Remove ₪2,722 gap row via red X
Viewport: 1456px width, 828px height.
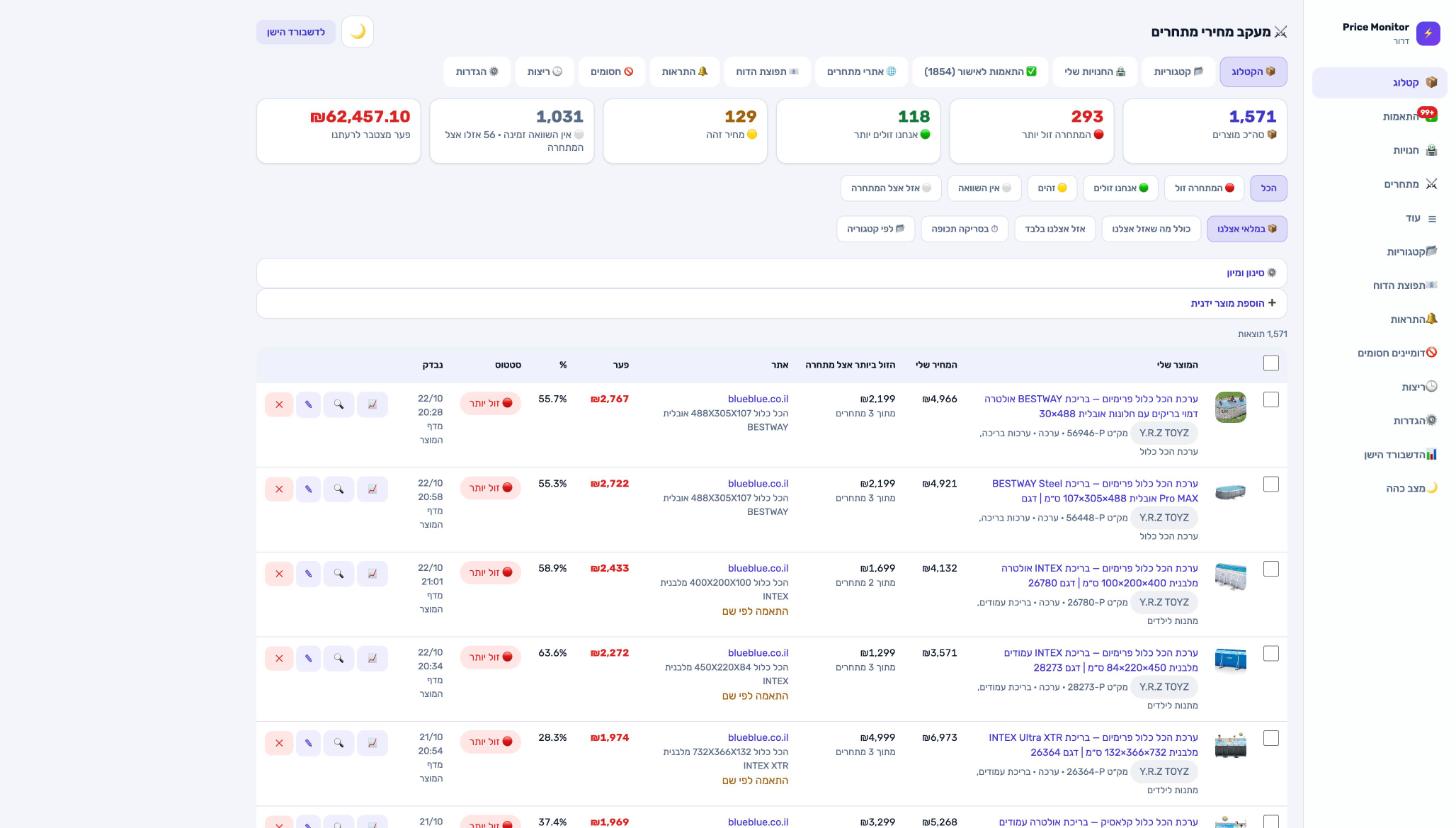[x=279, y=489]
